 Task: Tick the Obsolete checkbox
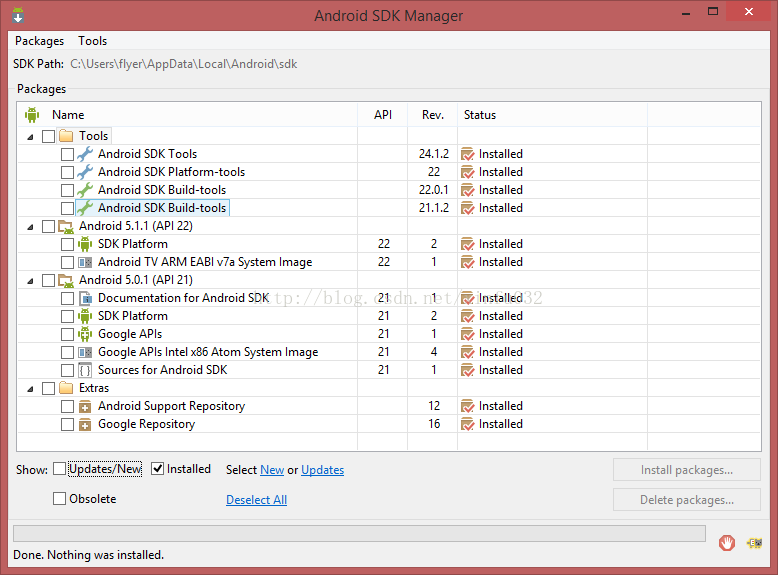click(x=60, y=499)
